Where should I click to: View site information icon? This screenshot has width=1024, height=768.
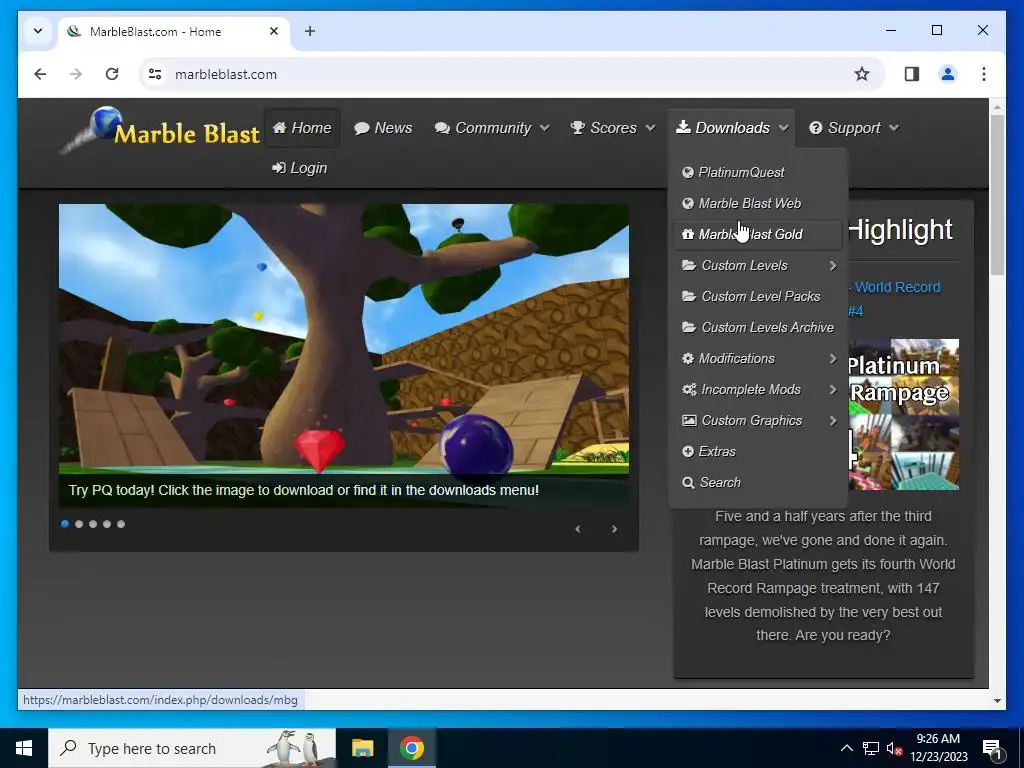pos(155,74)
